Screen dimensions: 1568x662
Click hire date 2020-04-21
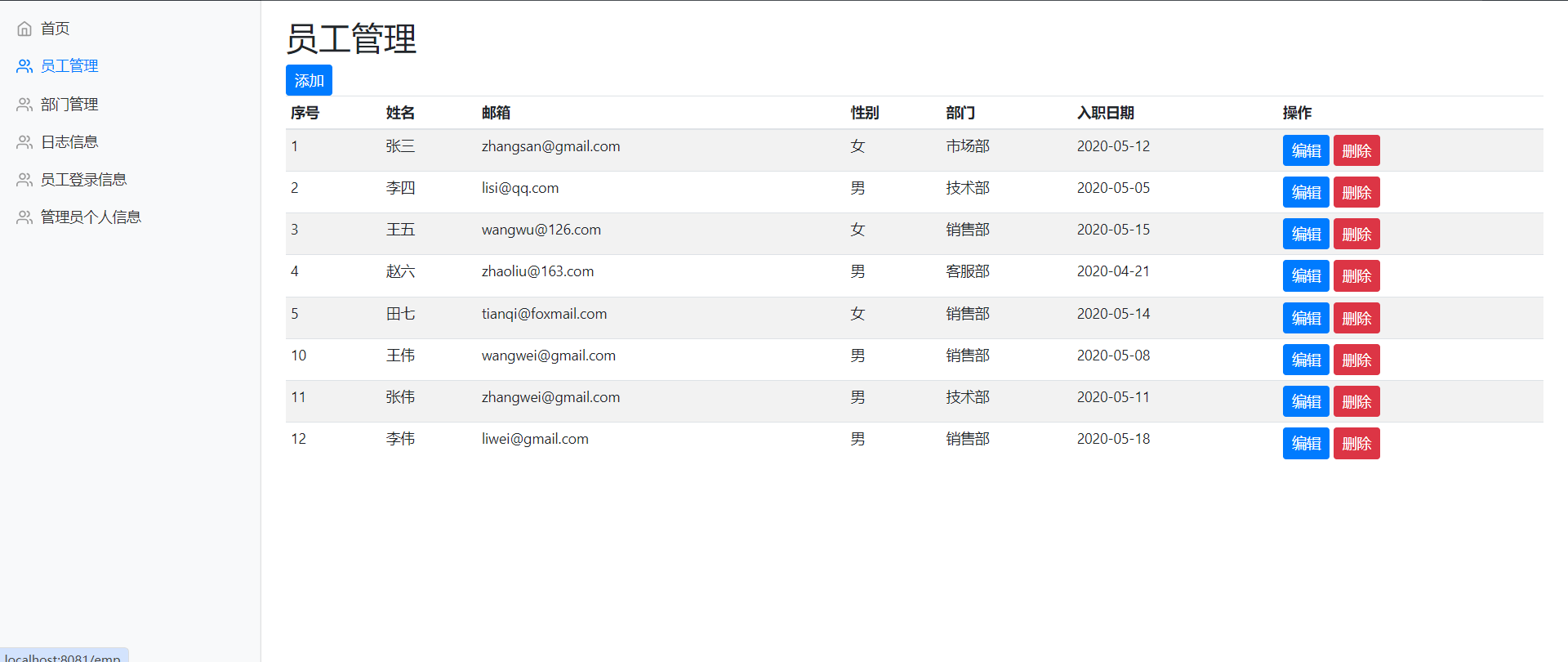(1113, 271)
